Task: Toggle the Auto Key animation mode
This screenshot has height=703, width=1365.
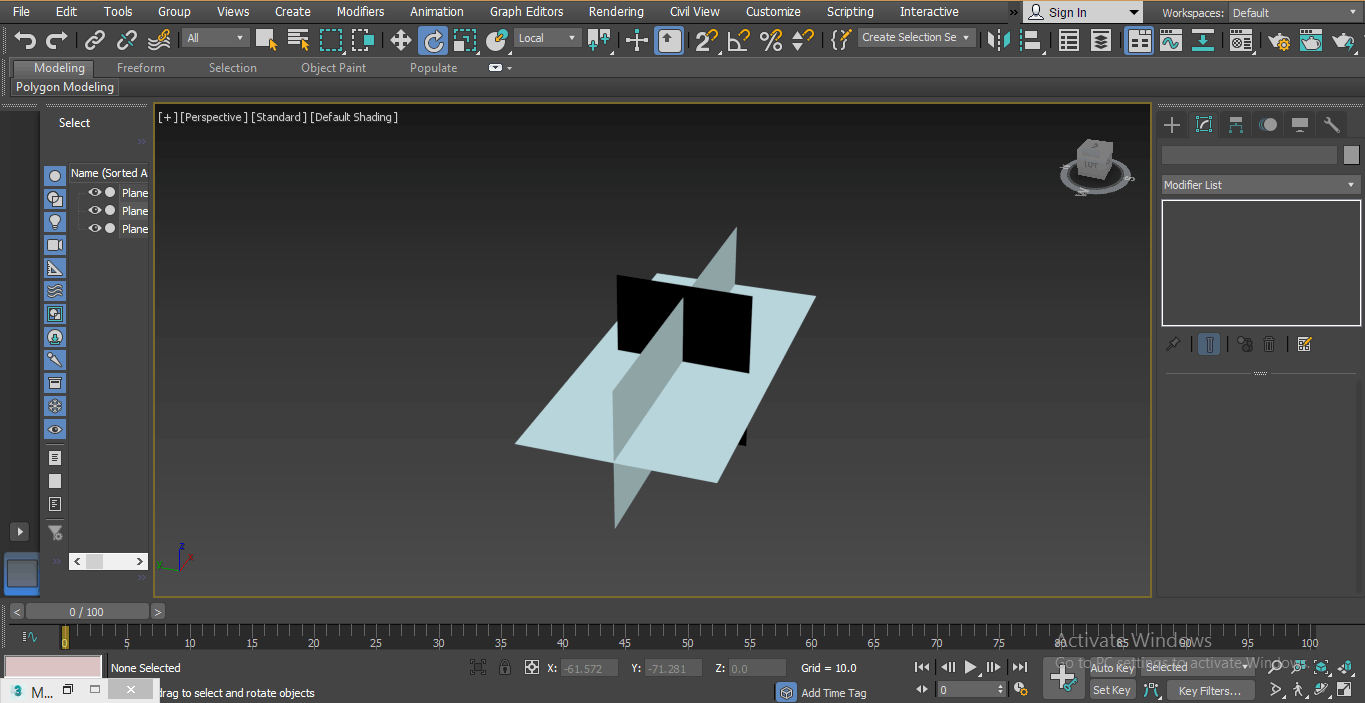Action: [1111, 668]
